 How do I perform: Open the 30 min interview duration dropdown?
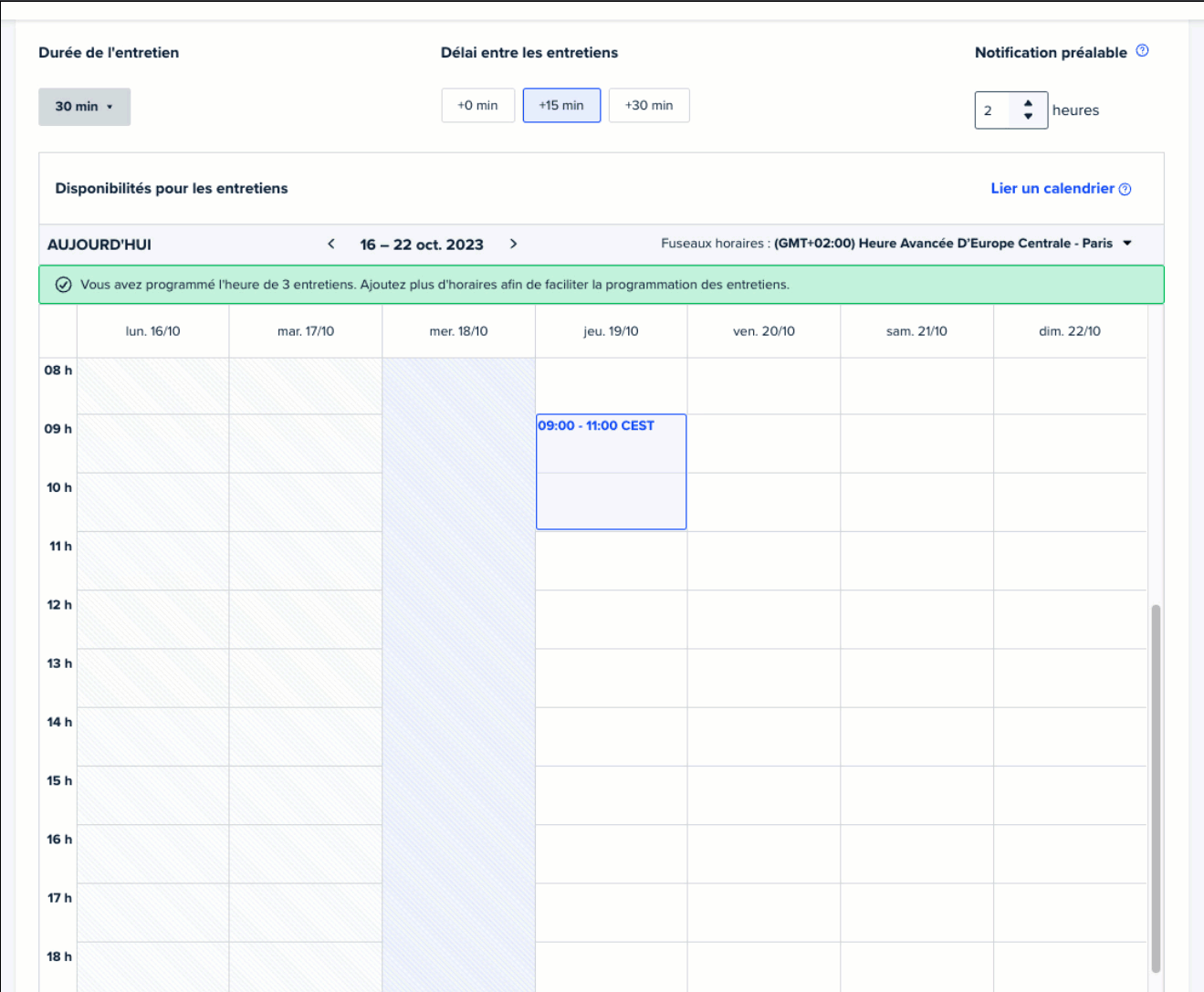click(84, 107)
